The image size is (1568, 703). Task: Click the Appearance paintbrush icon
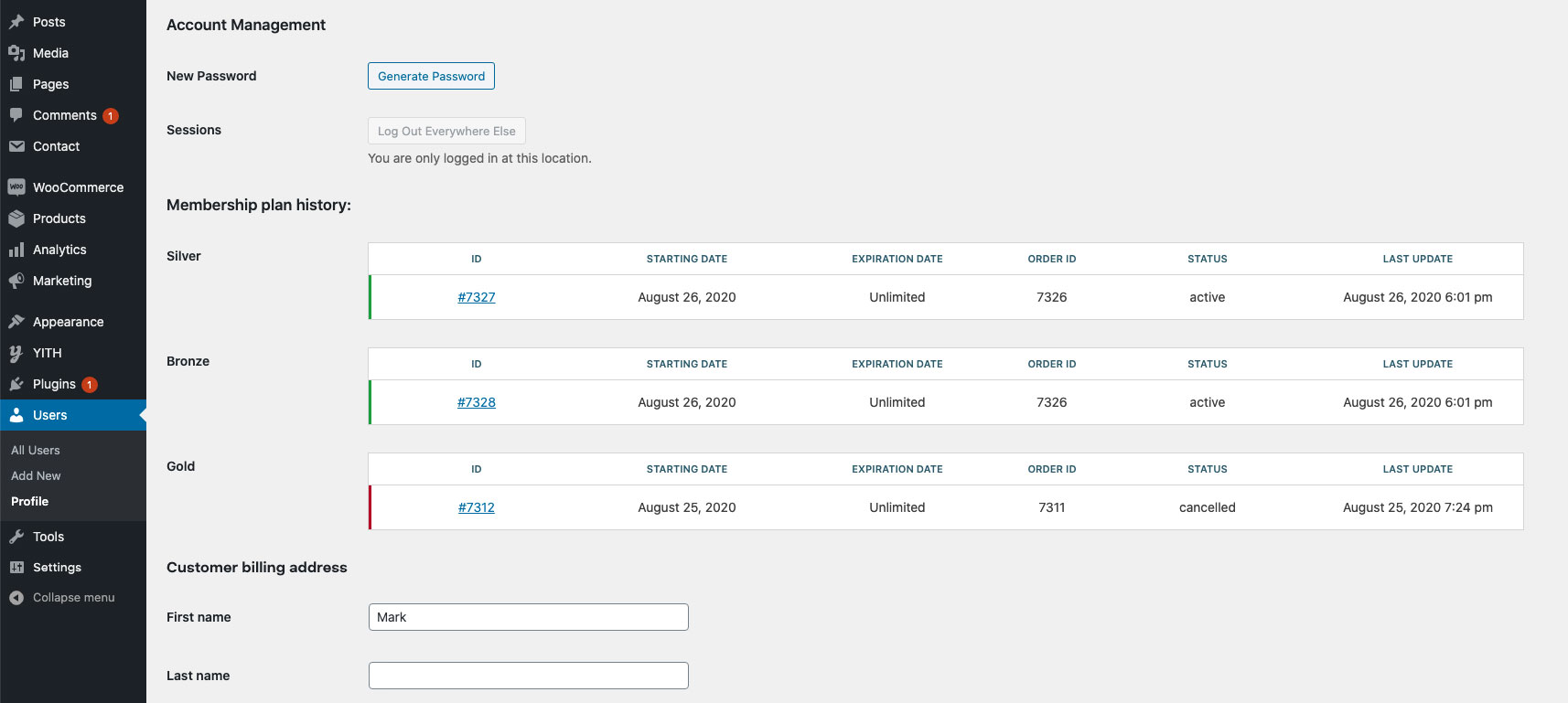pos(16,322)
